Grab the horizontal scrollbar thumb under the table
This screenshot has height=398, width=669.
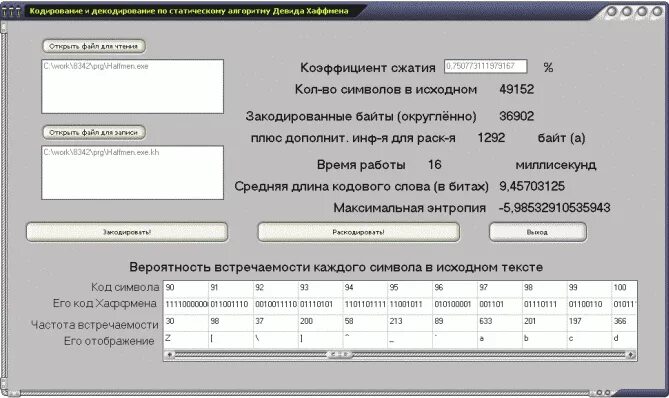pyautogui.click(x=340, y=354)
